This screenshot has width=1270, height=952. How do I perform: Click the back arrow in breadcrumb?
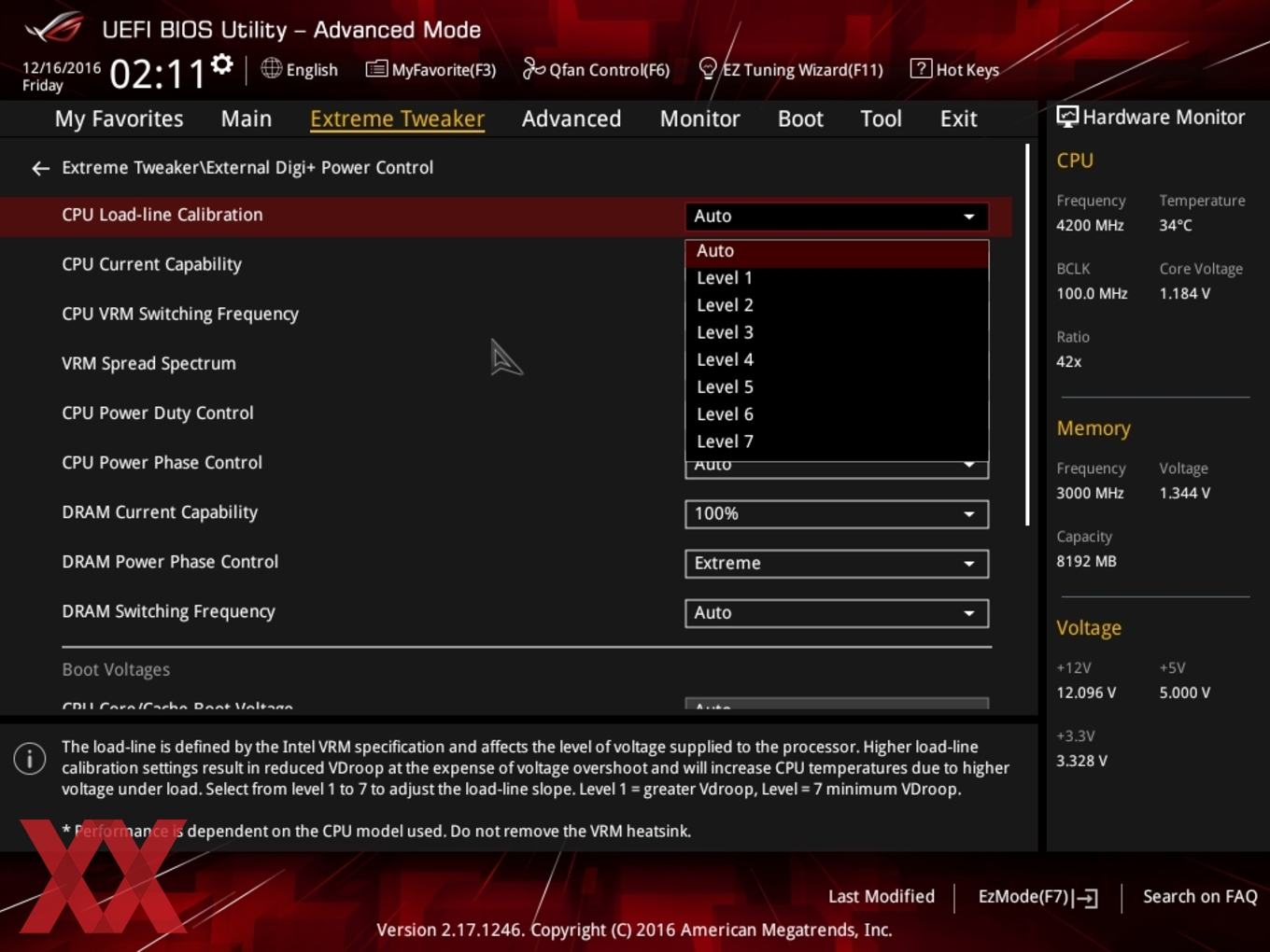[x=40, y=168]
